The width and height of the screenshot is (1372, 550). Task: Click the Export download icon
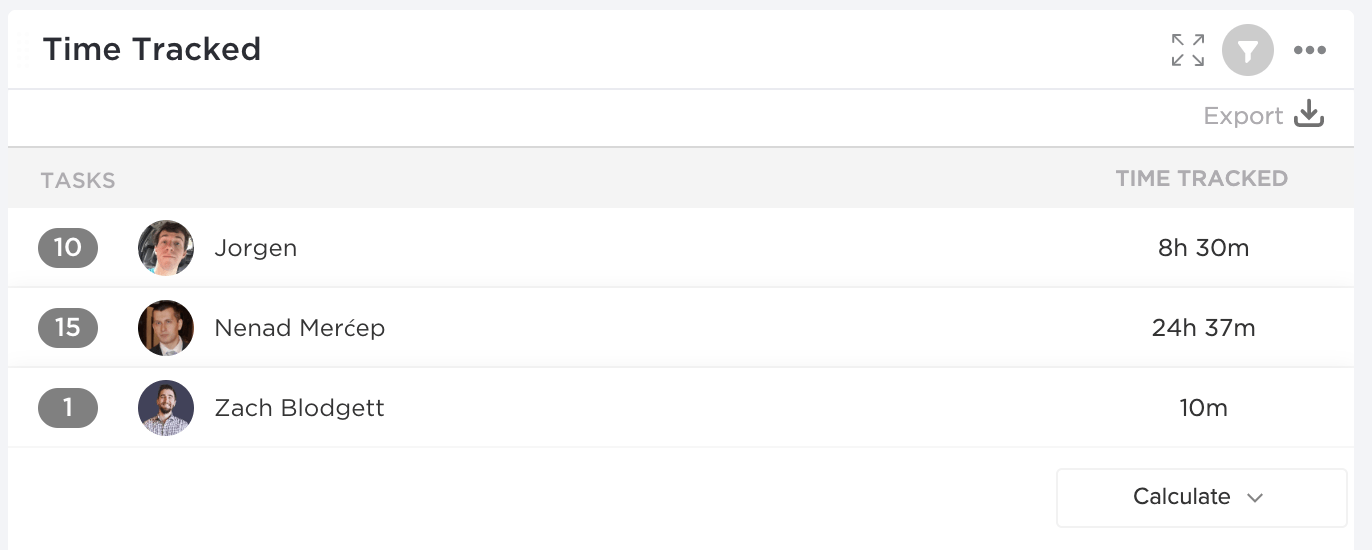pos(1309,115)
